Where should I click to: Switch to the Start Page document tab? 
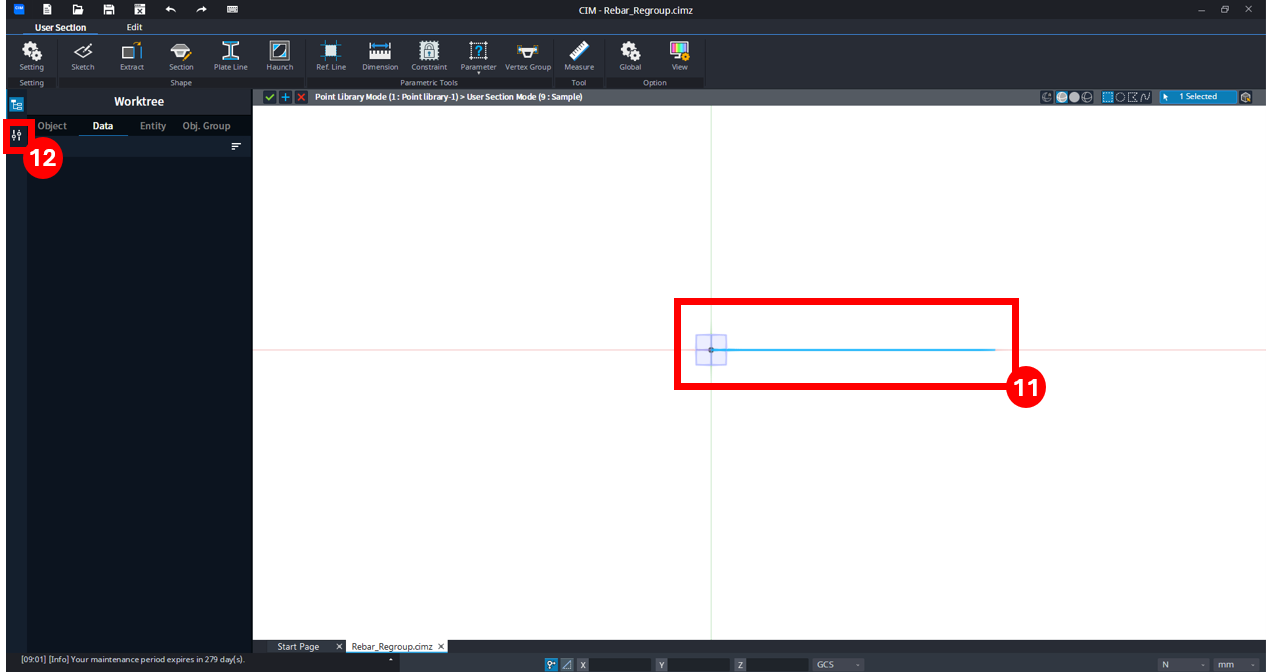pos(298,647)
